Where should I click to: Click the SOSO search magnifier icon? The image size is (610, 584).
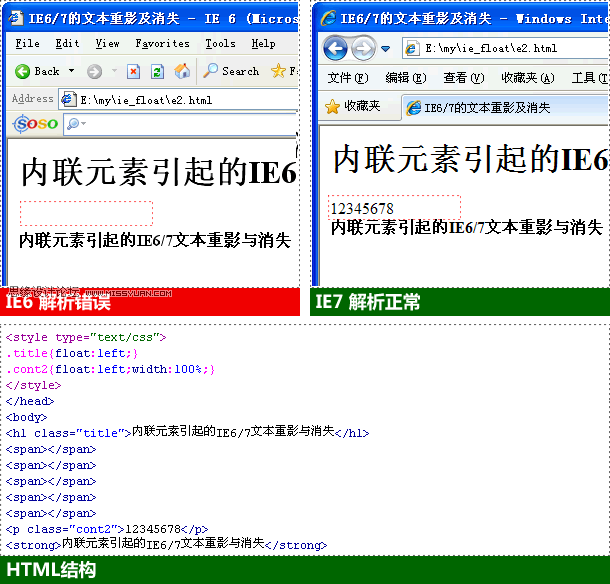coord(73,124)
